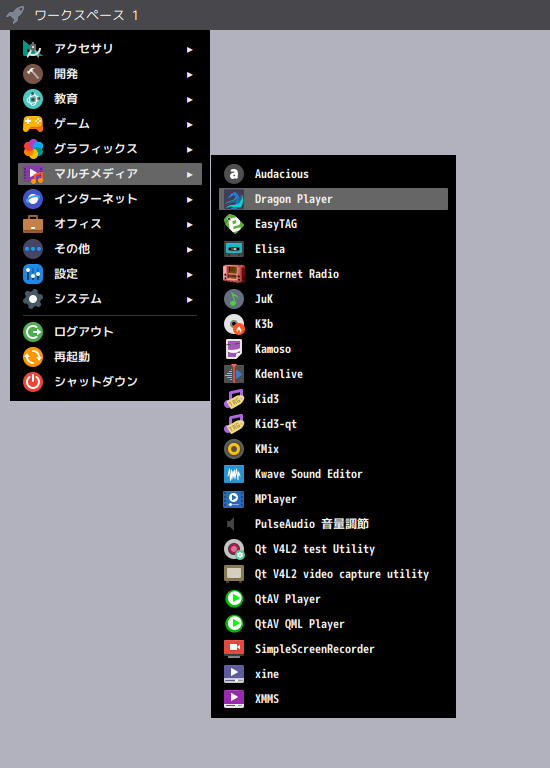Viewport: 550px width, 768px height.
Task: Click the その他 three-dots icon
Action: click(33, 249)
